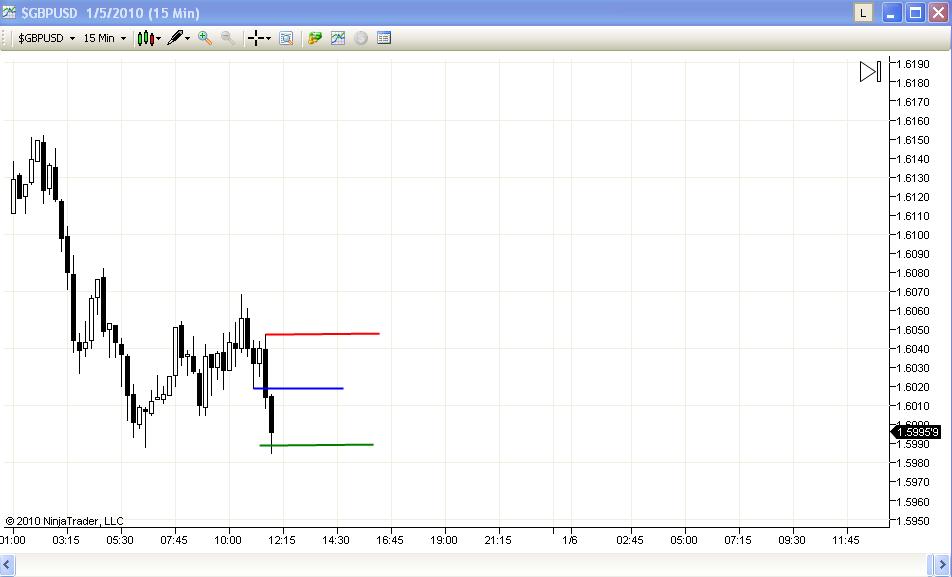952x577 pixels.
Task: Expand the chart style dropdown arrow
Action: (x=158, y=39)
